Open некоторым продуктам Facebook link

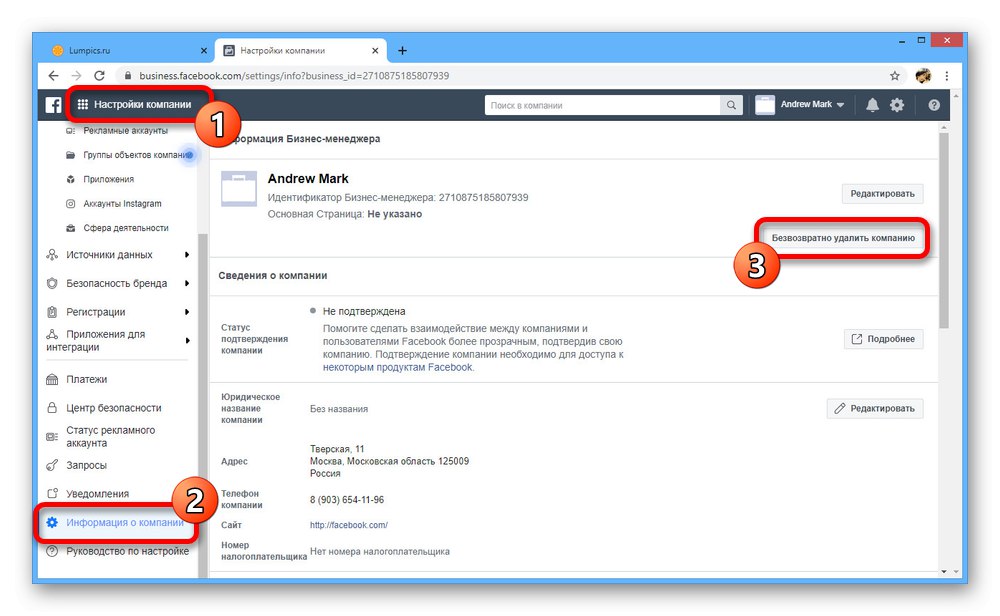[398, 367]
